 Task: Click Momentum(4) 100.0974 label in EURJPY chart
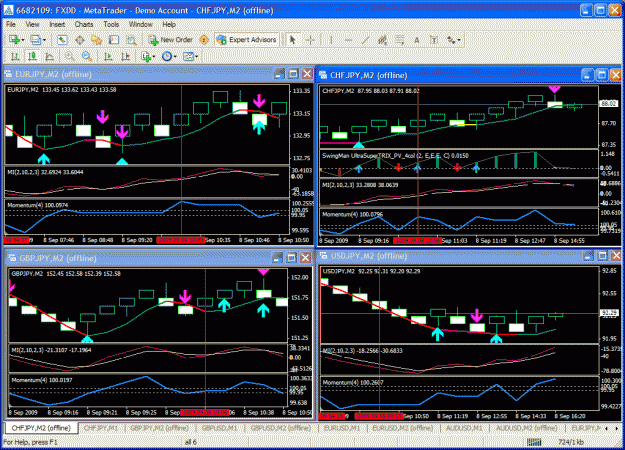tap(37, 205)
